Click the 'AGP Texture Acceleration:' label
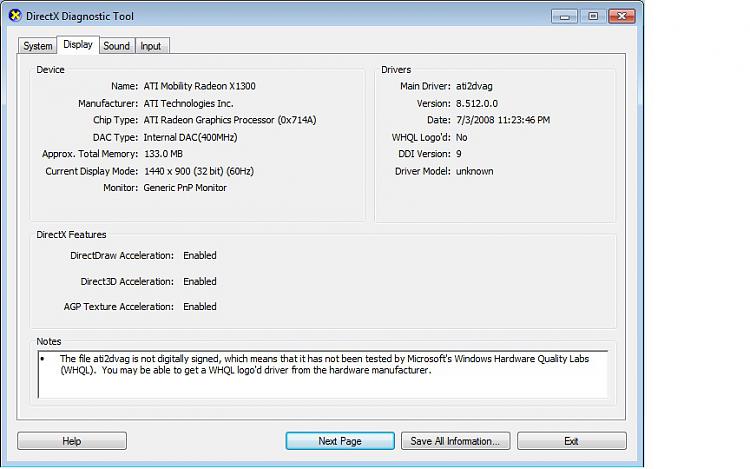This screenshot has width=750, height=469. (119, 307)
